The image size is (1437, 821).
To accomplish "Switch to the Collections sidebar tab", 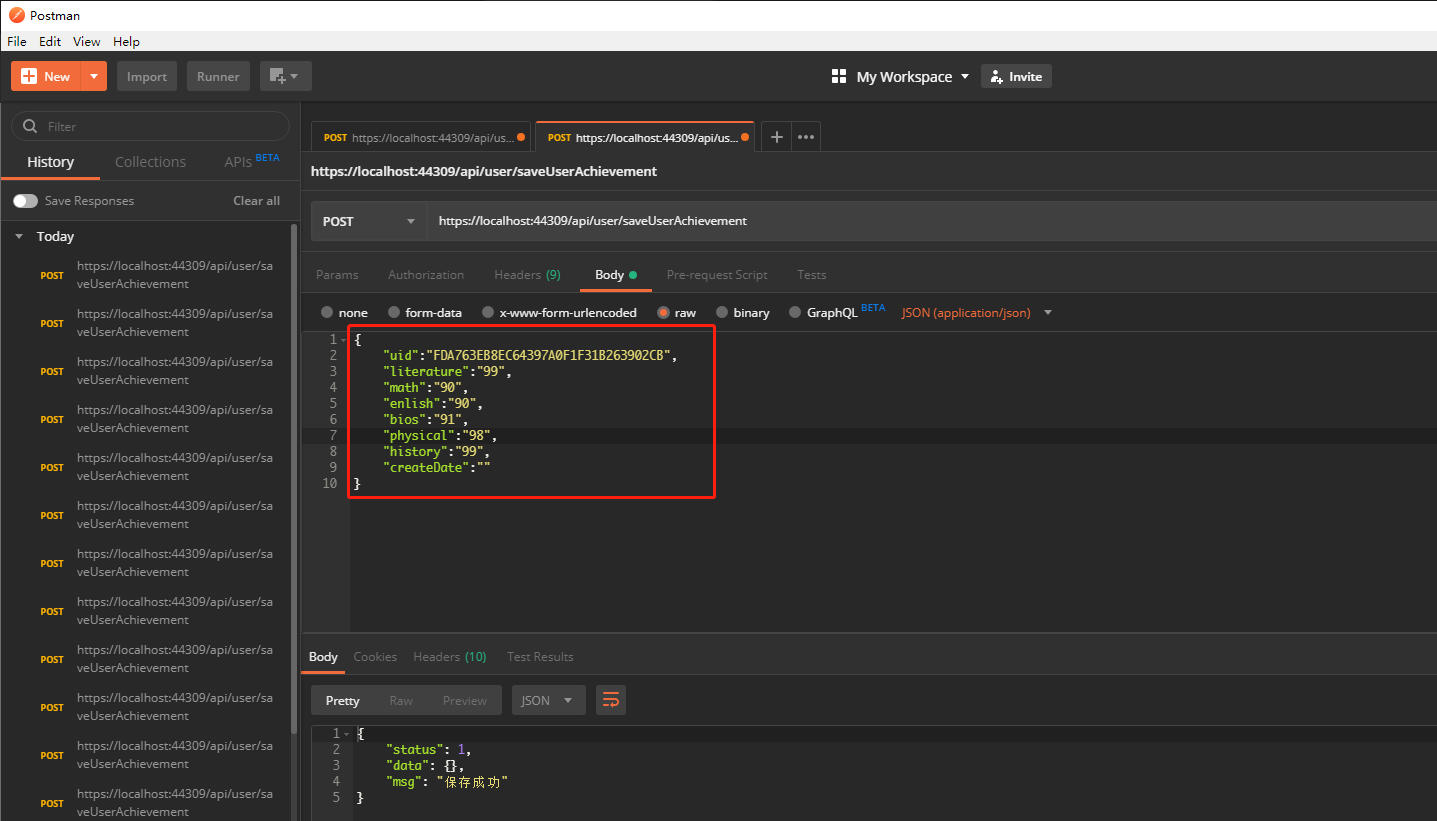I will tap(150, 161).
